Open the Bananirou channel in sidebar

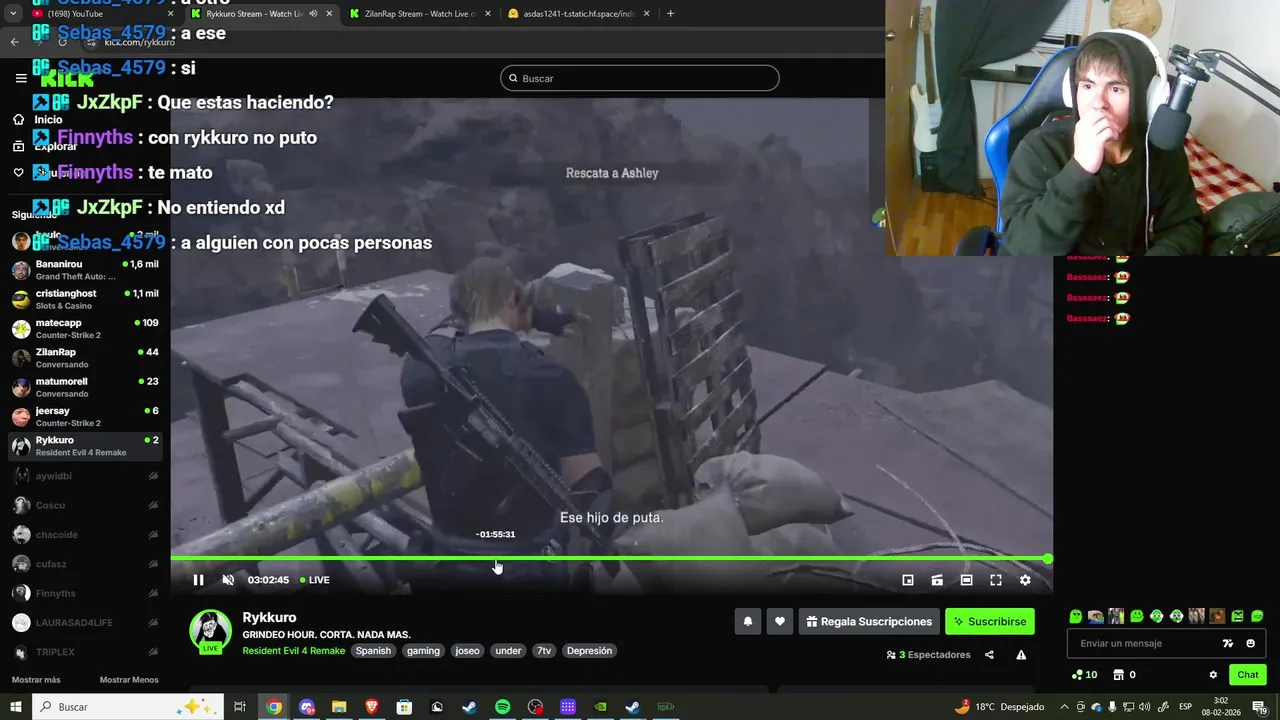[85, 270]
